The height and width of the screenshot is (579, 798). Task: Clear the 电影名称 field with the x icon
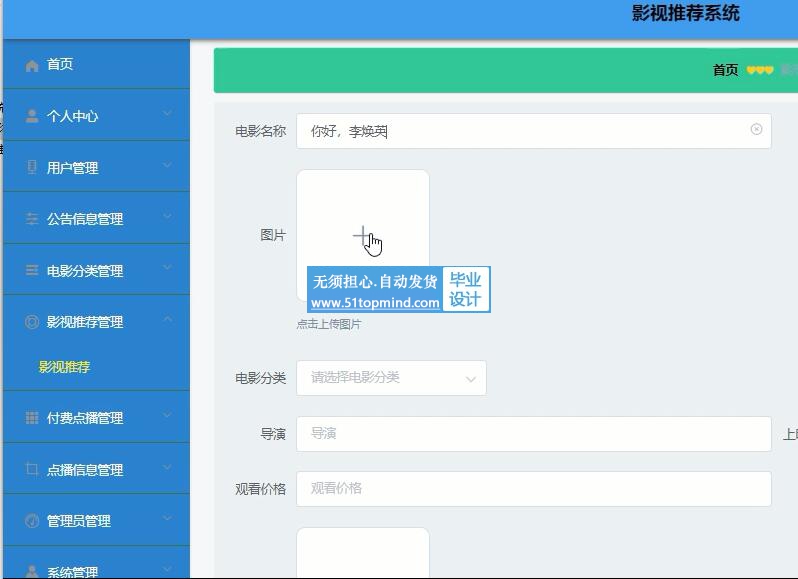[756, 129]
